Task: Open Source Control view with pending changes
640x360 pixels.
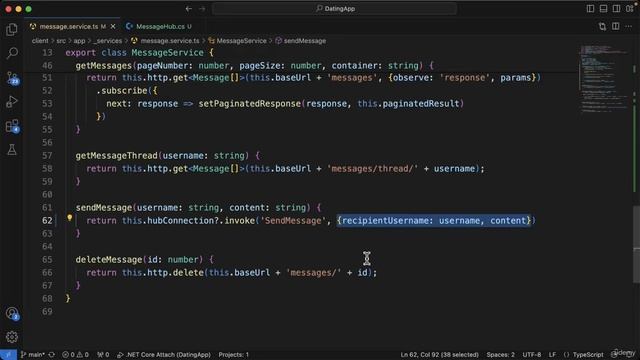Action: [12, 78]
